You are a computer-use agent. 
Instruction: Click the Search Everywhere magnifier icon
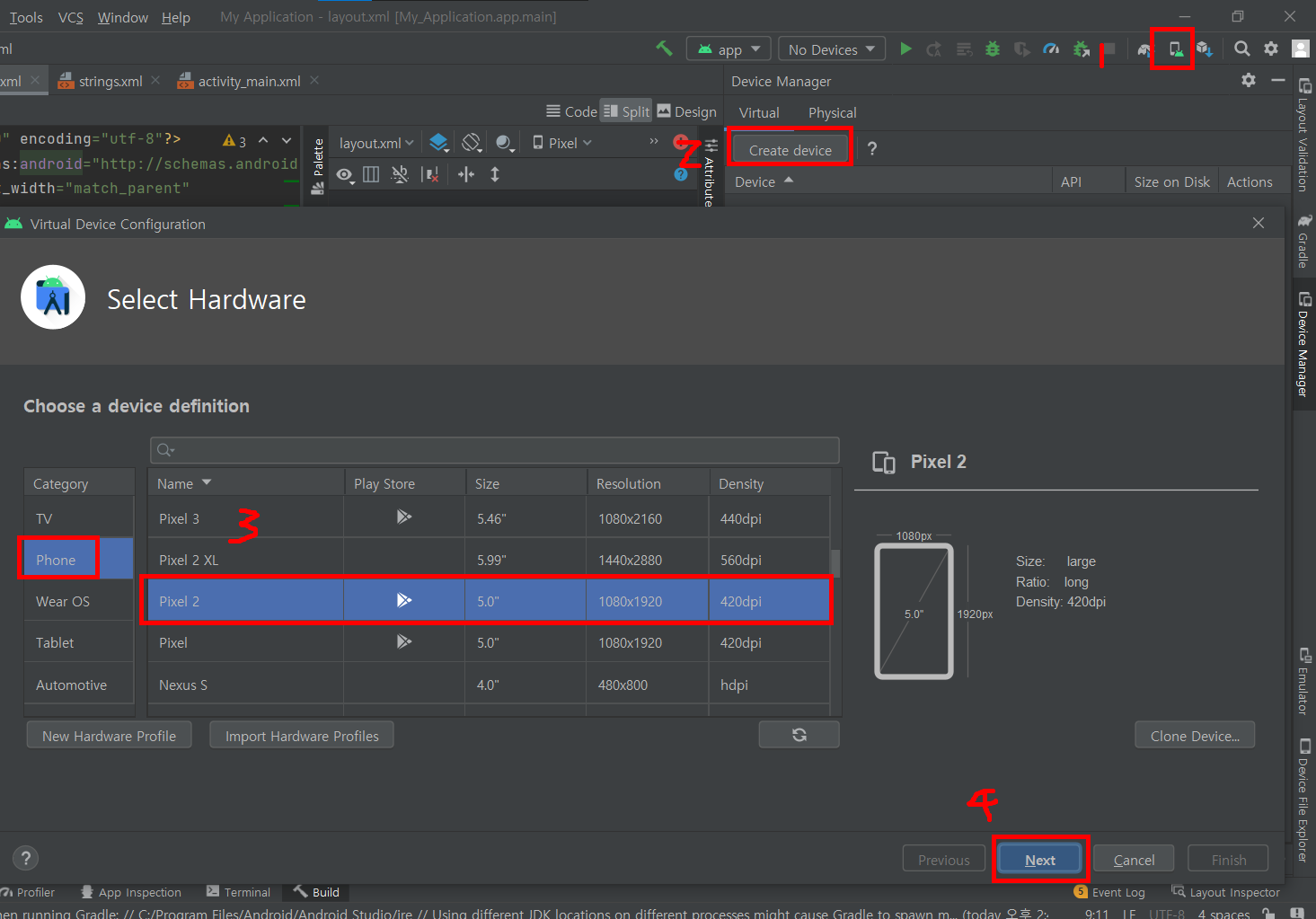pyautogui.click(x=1241, y=49)
